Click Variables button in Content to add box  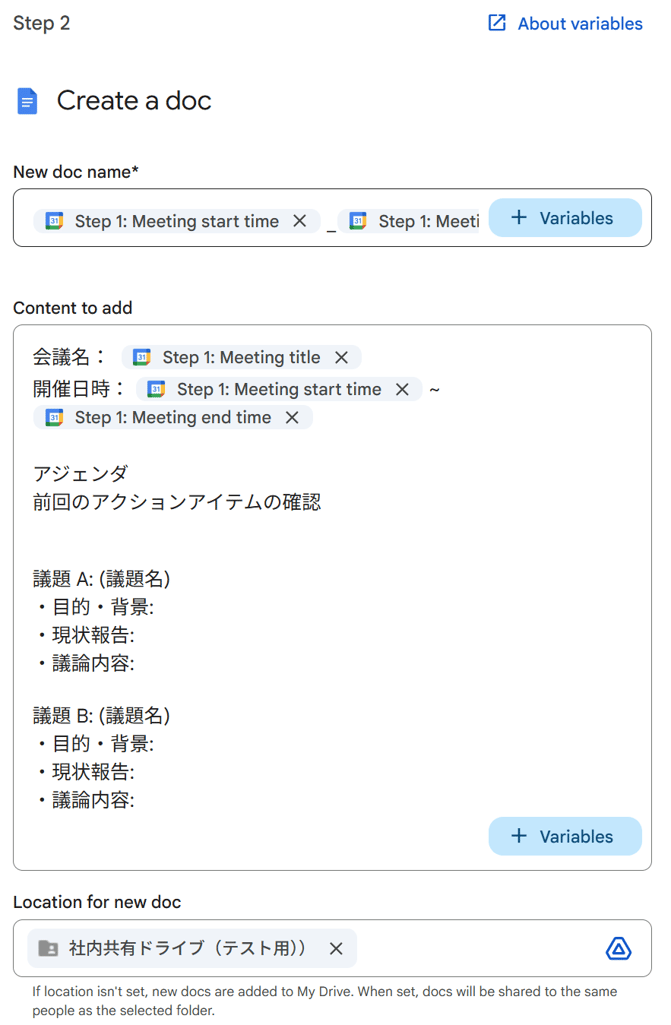pyautogui.click(x=565, y=836)
